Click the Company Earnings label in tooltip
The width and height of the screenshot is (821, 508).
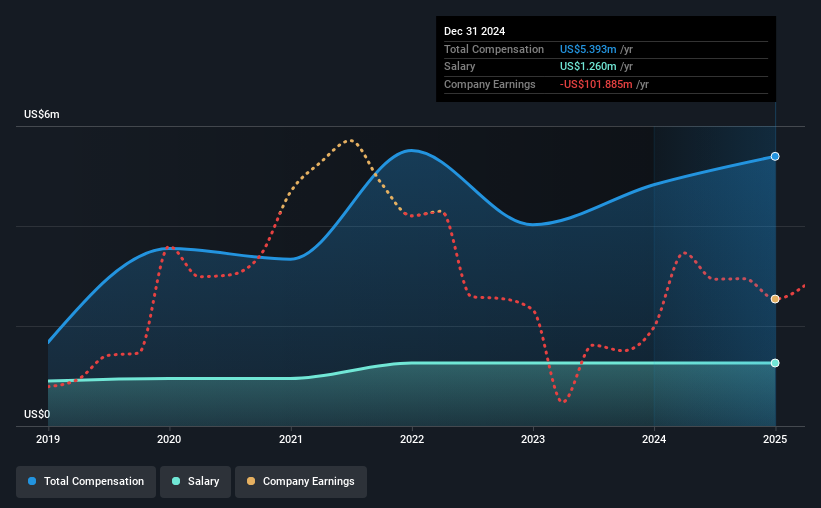[490, 84]
